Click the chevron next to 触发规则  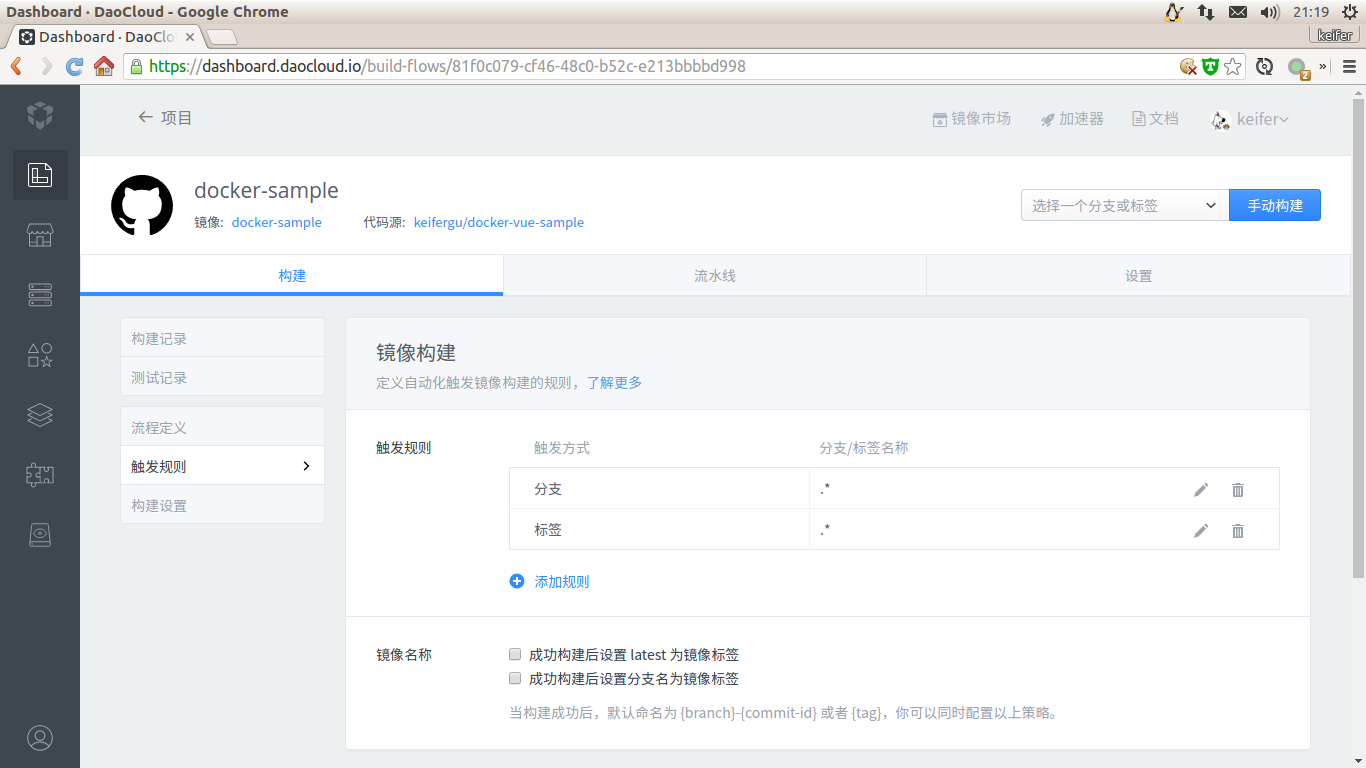pos(306,466)
